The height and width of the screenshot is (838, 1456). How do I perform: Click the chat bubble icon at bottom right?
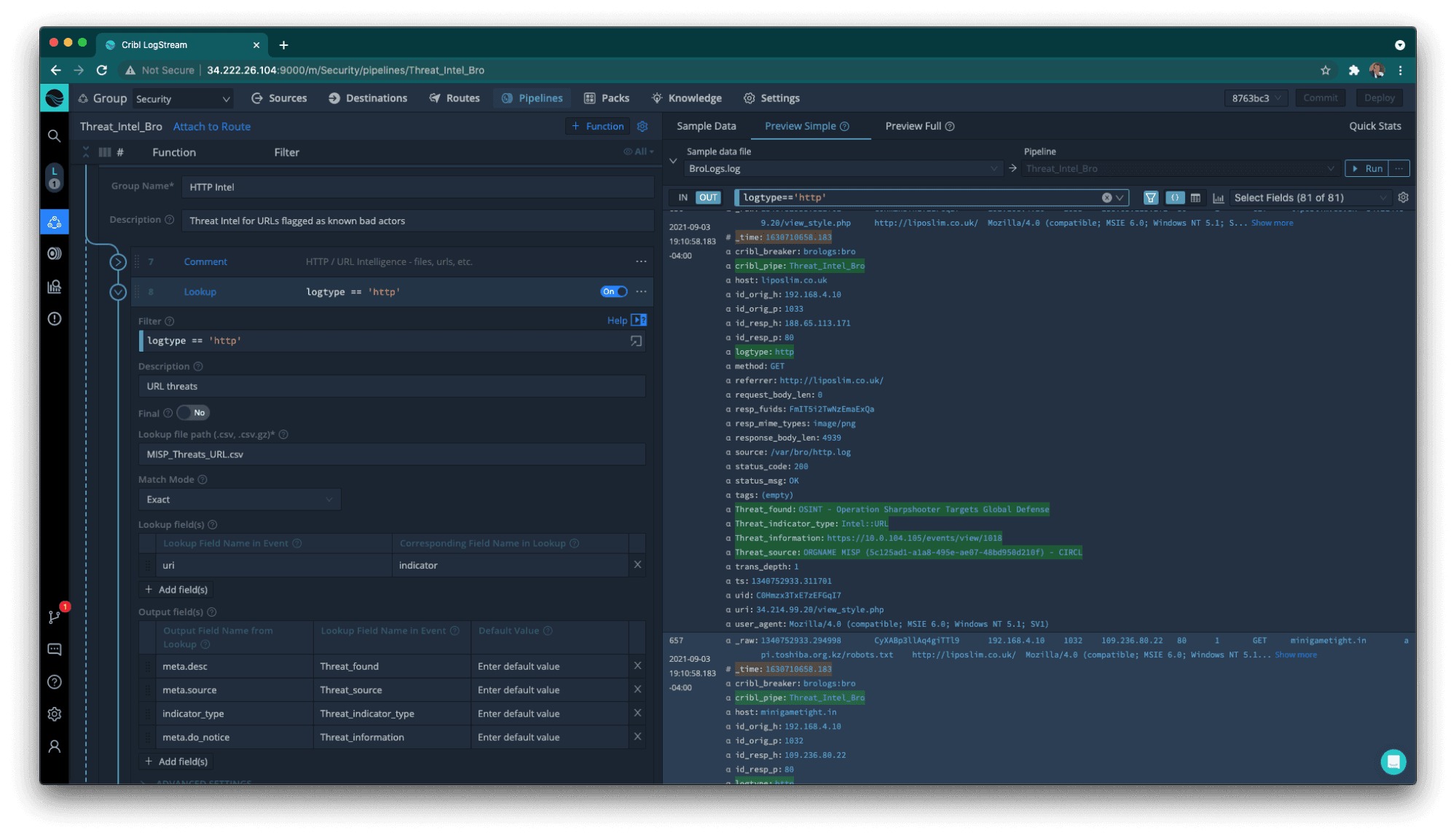coord(1393,762)
